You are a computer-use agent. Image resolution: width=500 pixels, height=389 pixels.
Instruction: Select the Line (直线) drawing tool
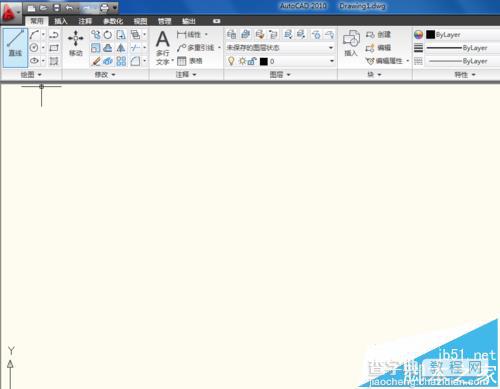15,48
